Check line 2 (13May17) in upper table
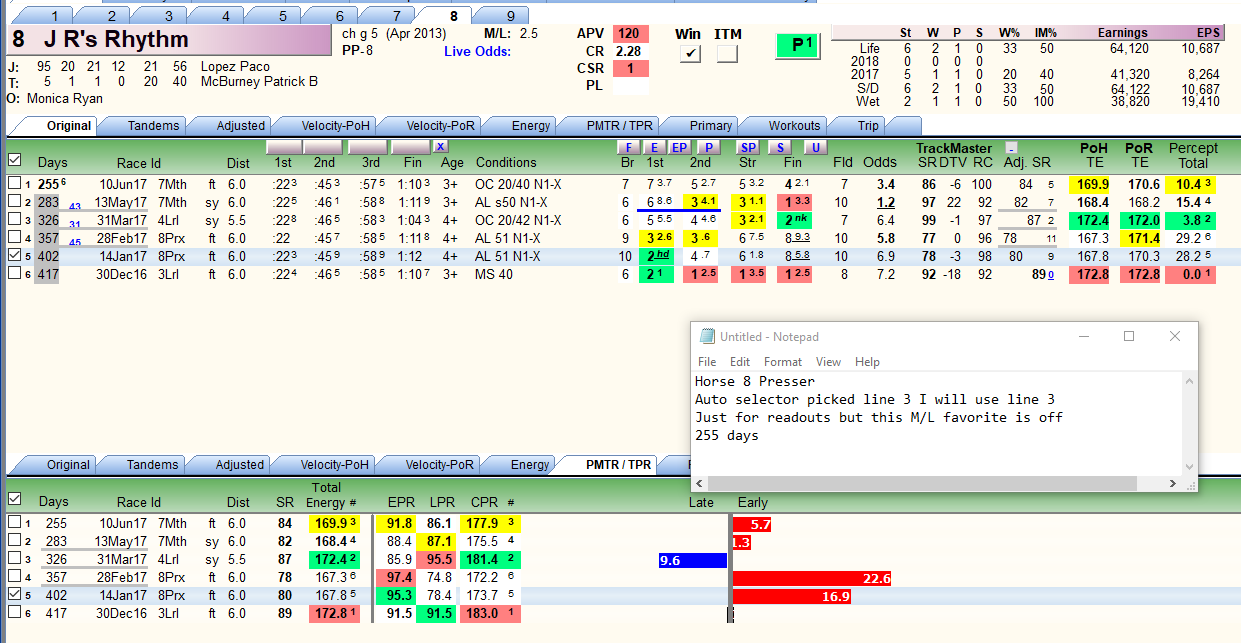 tap(14, 202)
